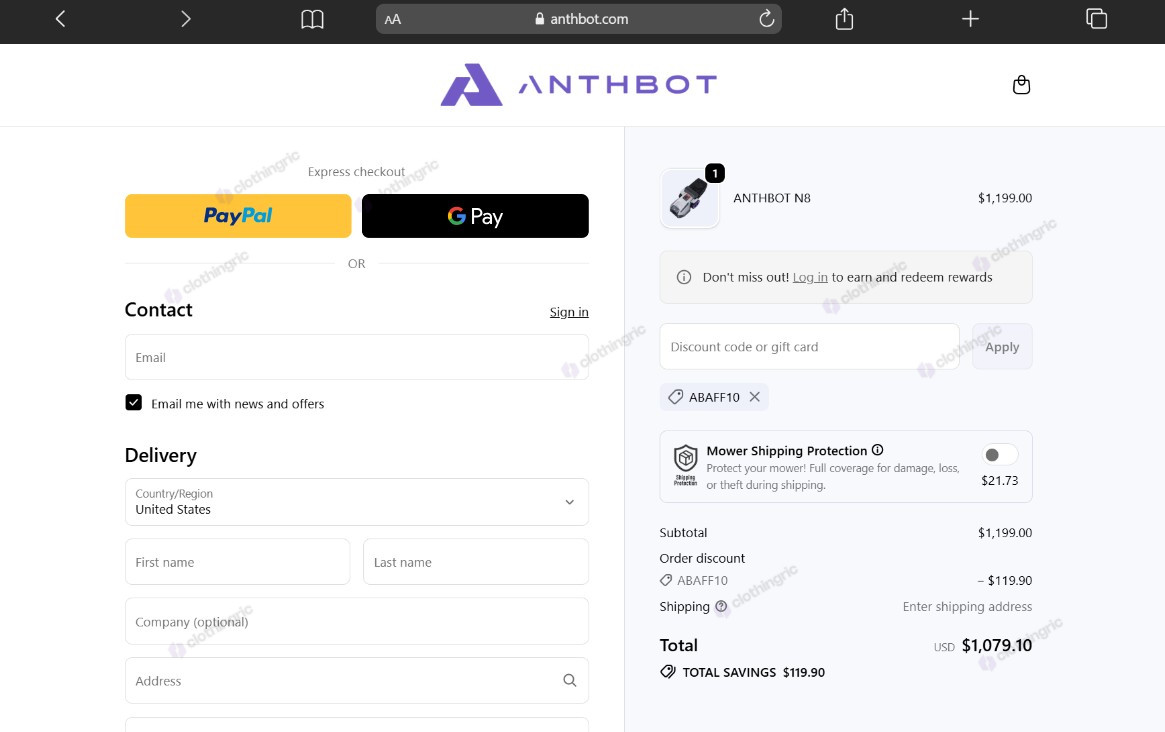This screenshot has width=1165, height=732.
Task: Focus the Email input field
Action: pos(357,357)
